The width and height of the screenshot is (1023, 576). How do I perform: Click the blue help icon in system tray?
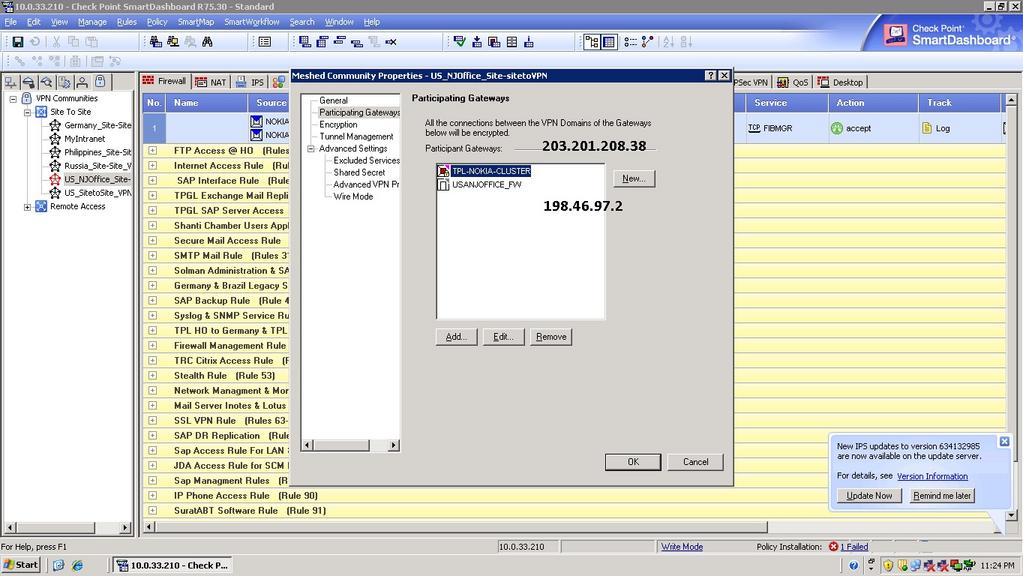tap(853, 566)
